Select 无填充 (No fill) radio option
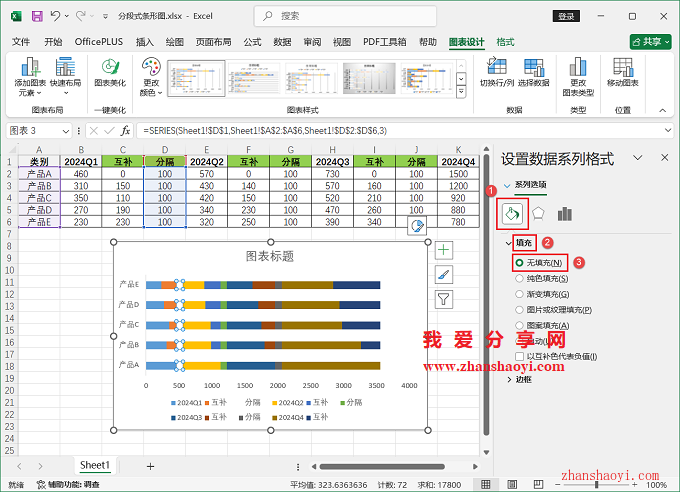The image size is (680, 492). click(520, 262)
